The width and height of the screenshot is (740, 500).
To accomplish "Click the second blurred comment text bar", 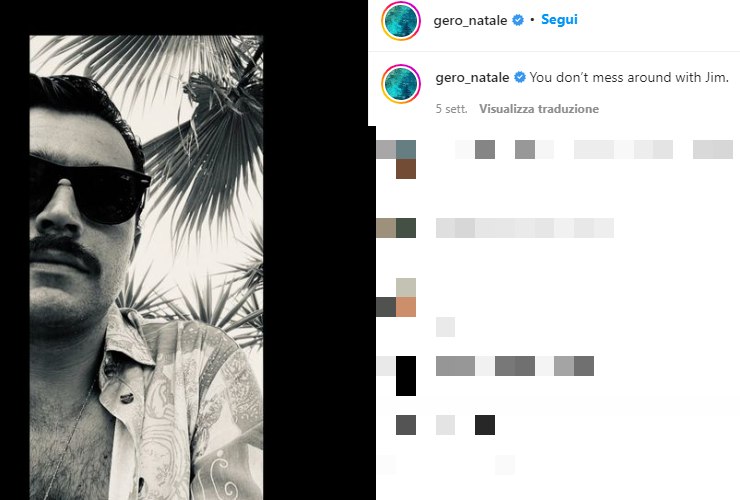I will click(x=525, y=228).
